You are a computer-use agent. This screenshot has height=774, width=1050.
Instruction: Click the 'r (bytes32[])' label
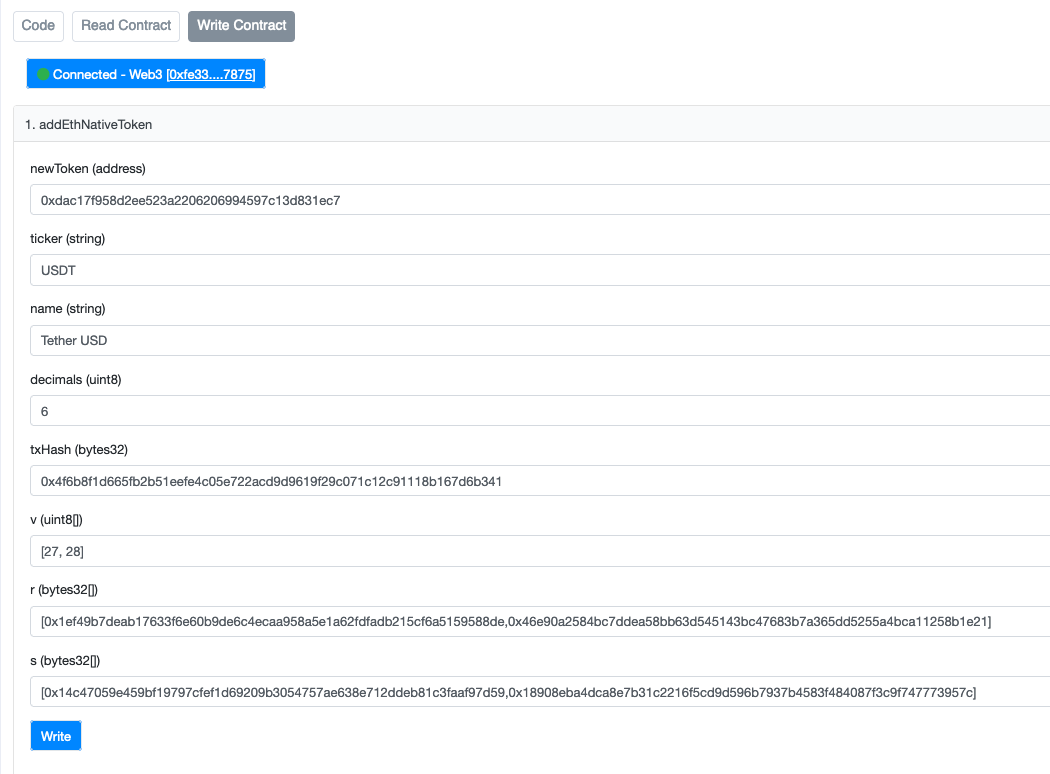[x=64, y=590]
